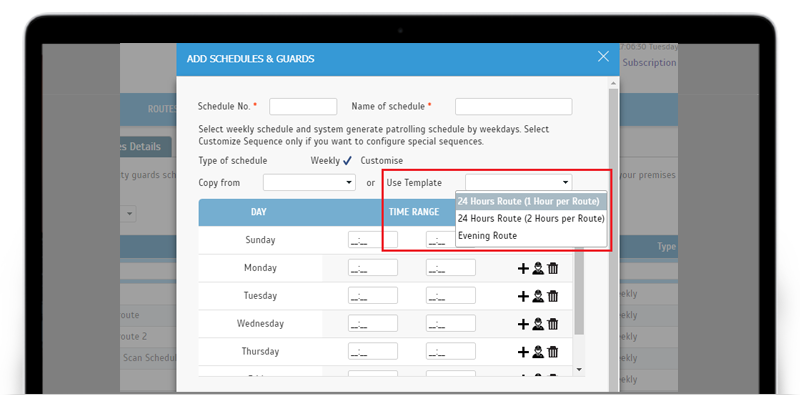Image resolution: width=800 pixels, height=395 pixels.
Task: Close the Add Schedules & Guards dialog
Action: [x=603, y=57]
